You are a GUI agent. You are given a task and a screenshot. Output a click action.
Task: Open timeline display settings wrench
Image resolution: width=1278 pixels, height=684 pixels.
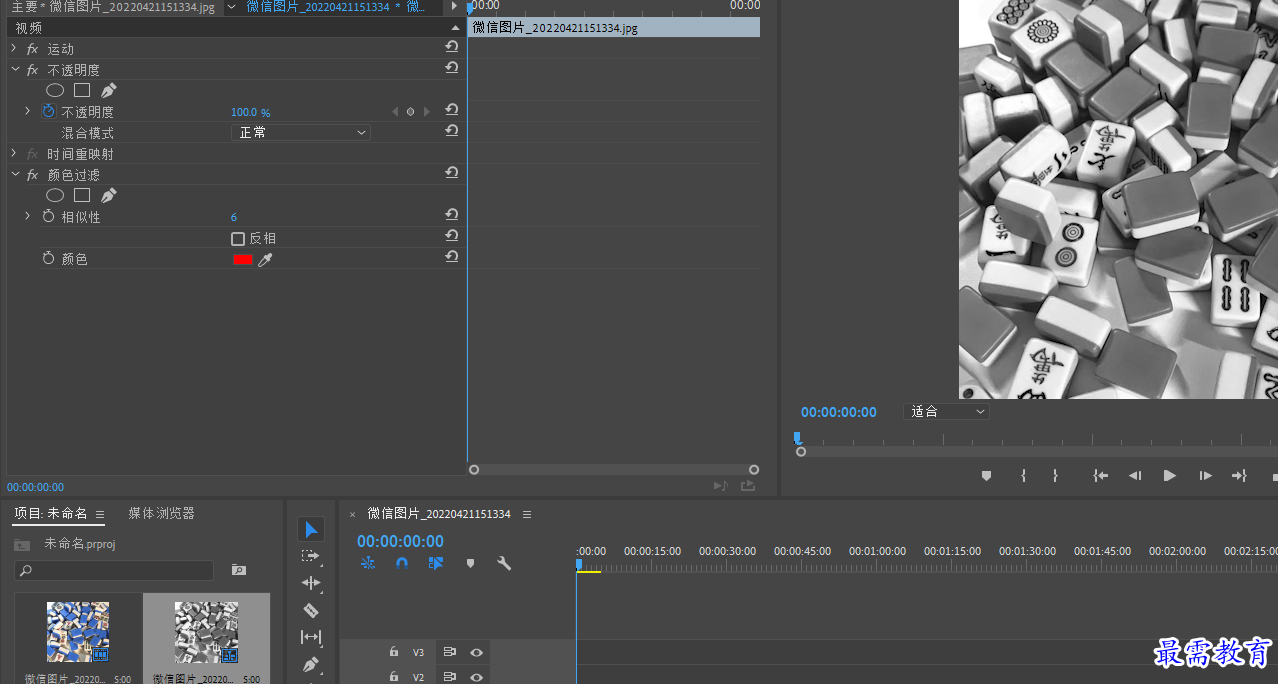point(504,563)
